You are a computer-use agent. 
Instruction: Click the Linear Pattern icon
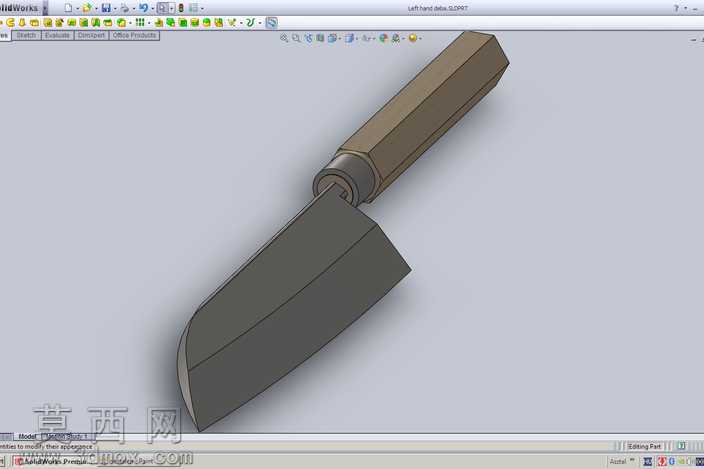pyautogui.click(x=140, y=22)
